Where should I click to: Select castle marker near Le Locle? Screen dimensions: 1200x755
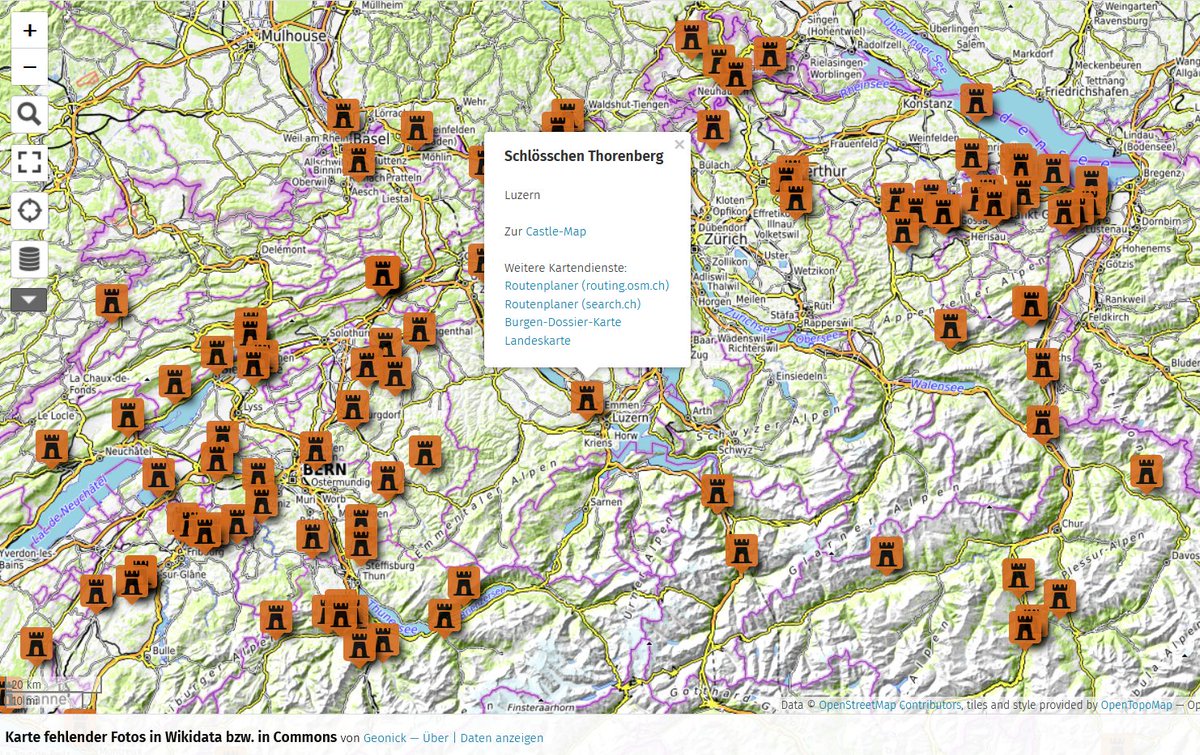tap(52, 448)
